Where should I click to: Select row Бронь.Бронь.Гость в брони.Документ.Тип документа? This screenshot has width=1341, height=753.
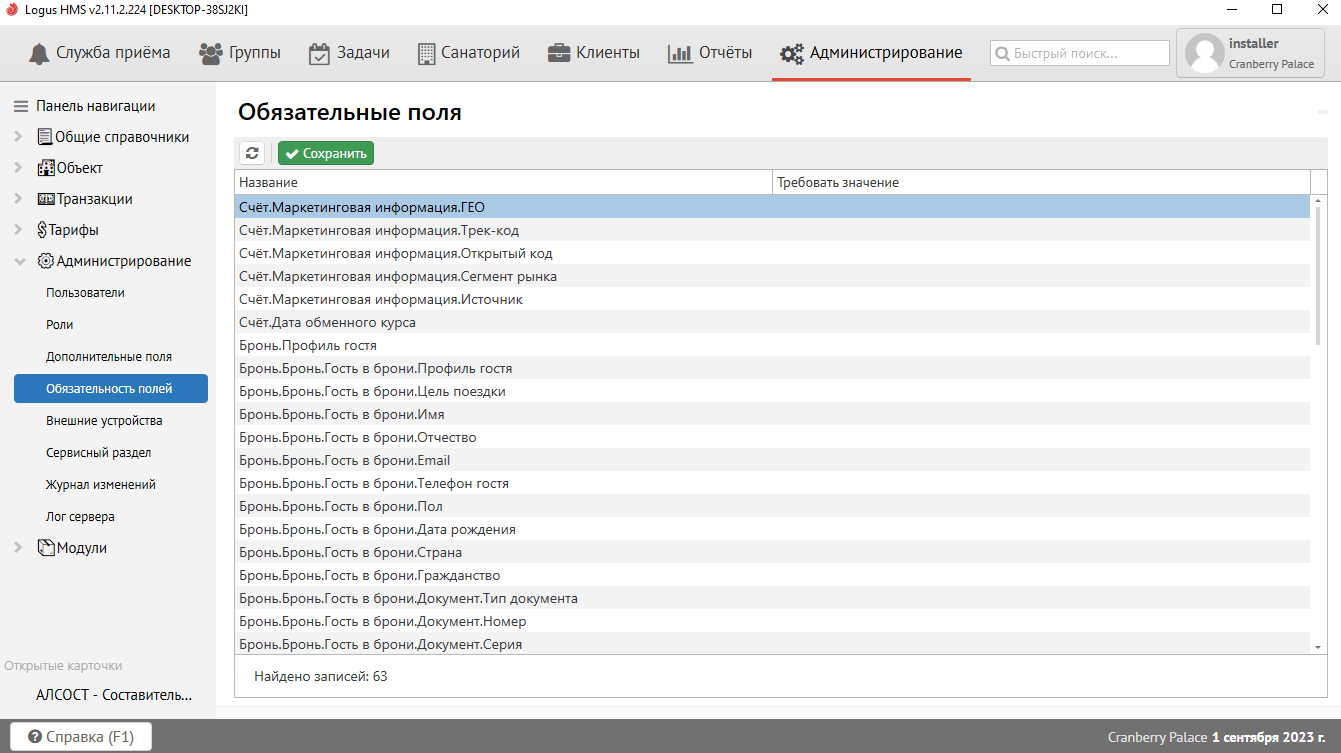(772, 598)
